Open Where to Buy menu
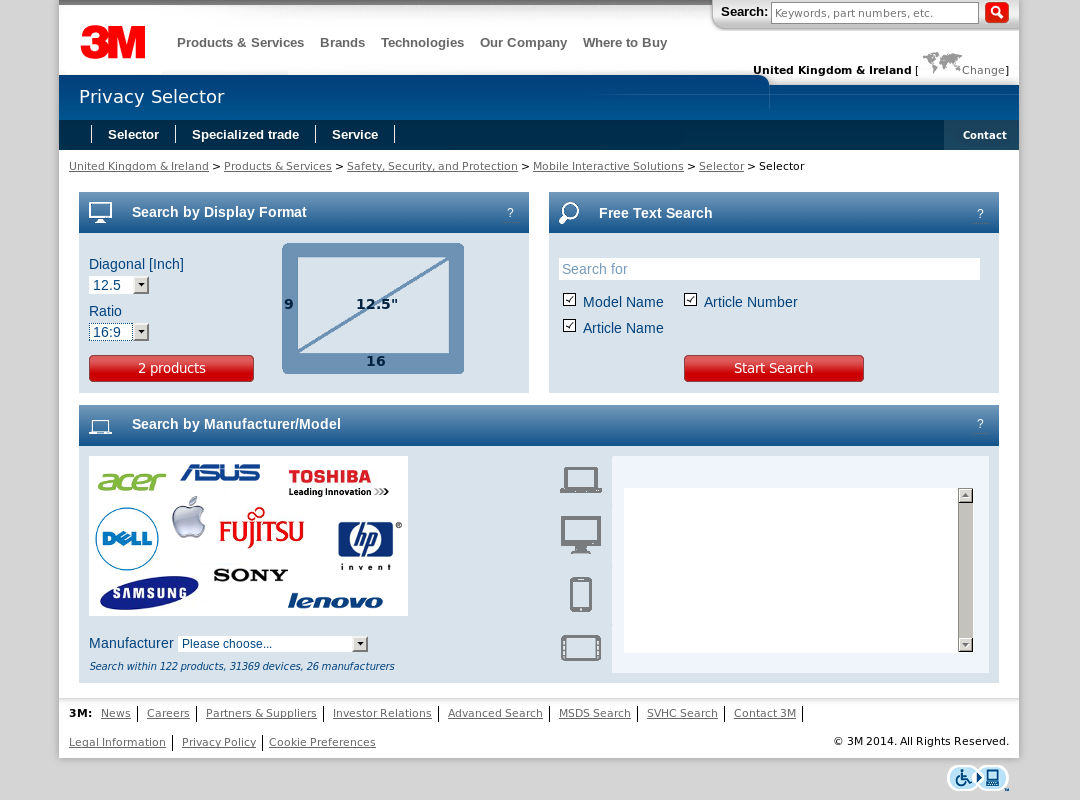The width and height of the screenshot is (1080, 800). (625, 43)
